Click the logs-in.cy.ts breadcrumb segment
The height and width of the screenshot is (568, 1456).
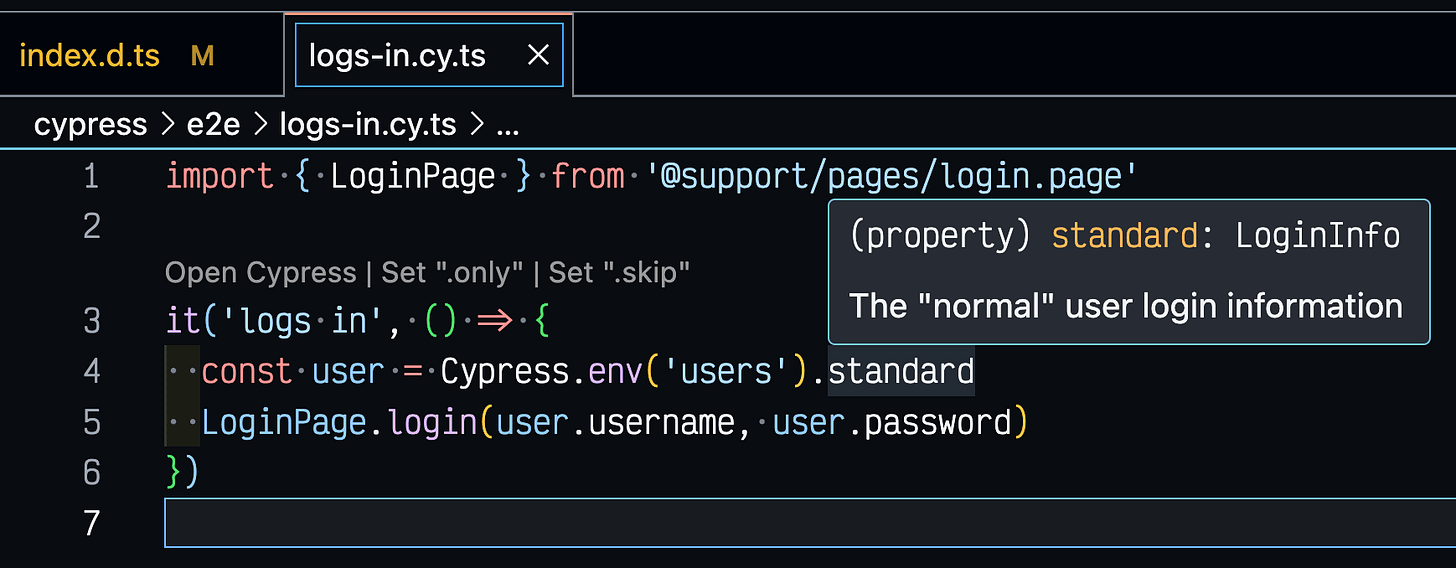point(367,125)
